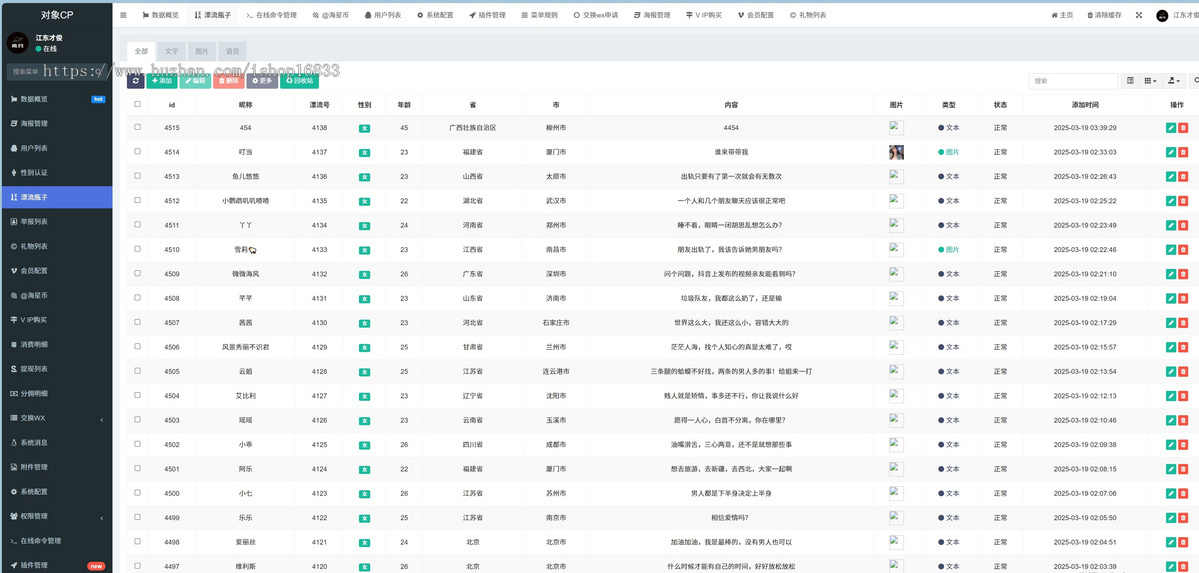Click the 图片 type label in row 4510
1199x573 pixels.
click(x=948, y=249)
